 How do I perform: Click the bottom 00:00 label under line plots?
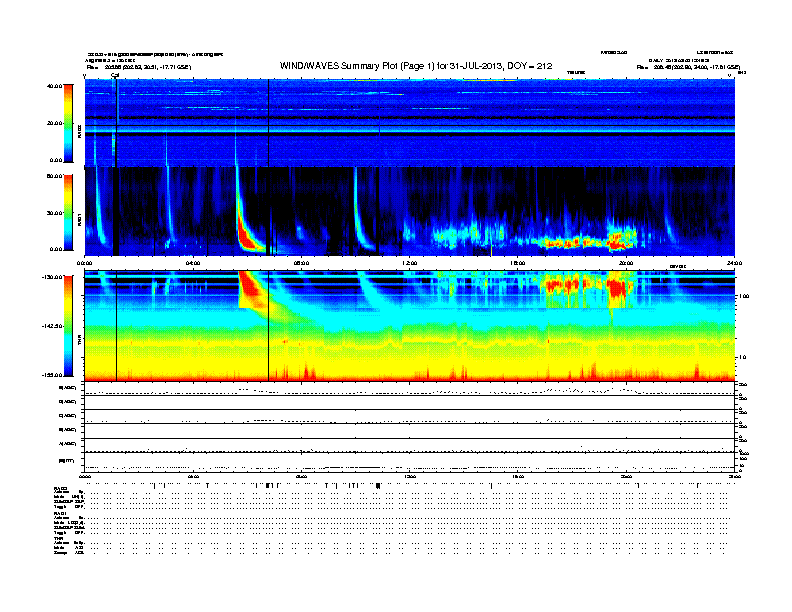[x=85, y=476]
